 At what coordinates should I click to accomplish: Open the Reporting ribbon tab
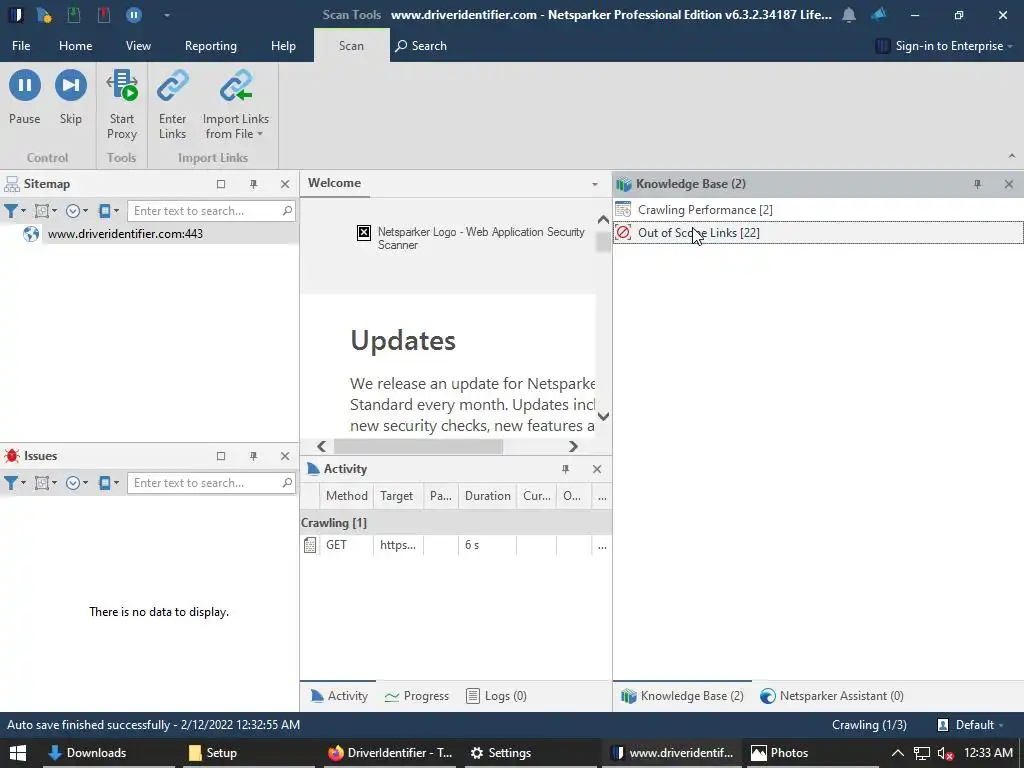210,46
